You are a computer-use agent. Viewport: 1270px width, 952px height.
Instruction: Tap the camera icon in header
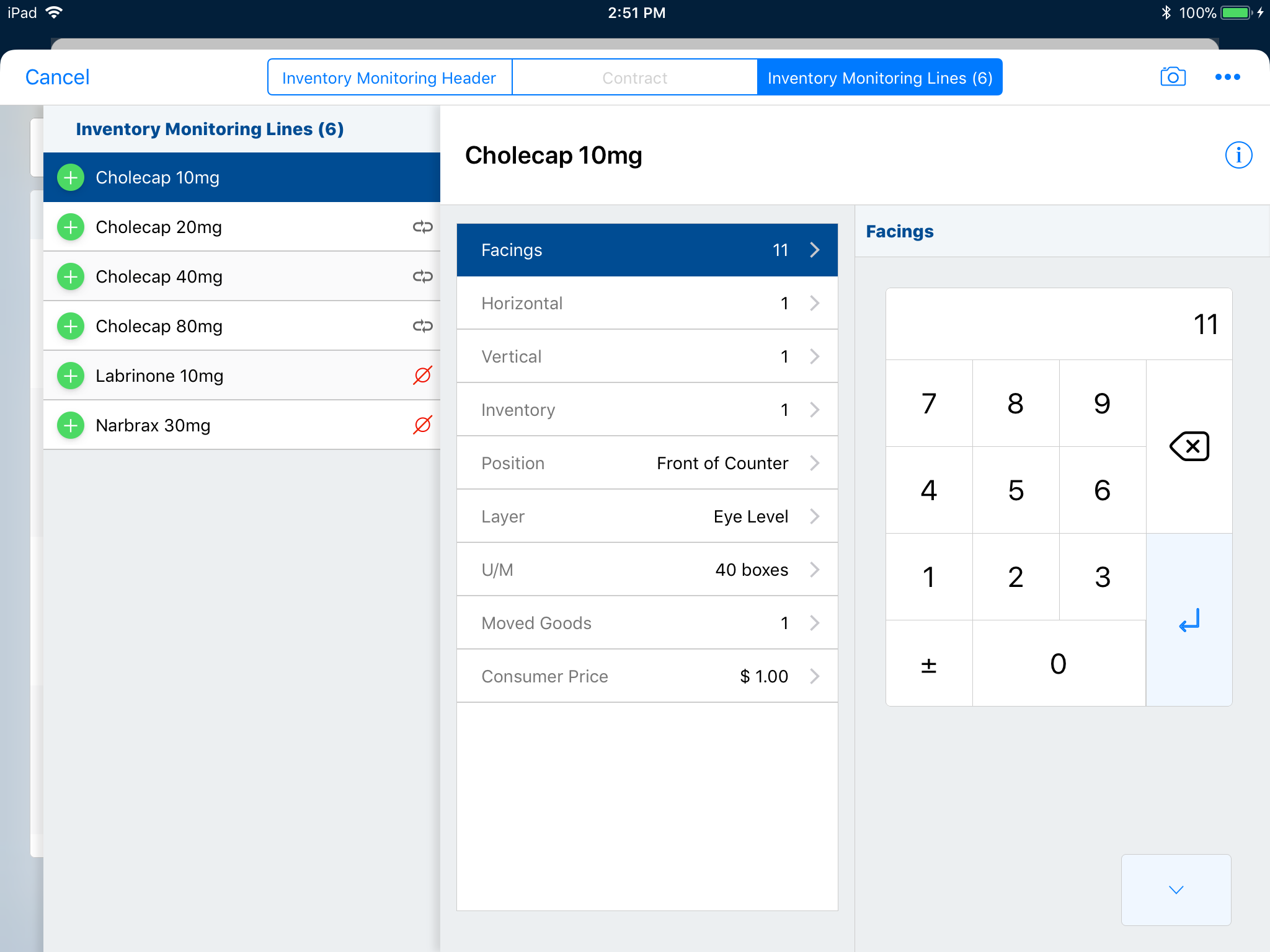[1172, 77]
